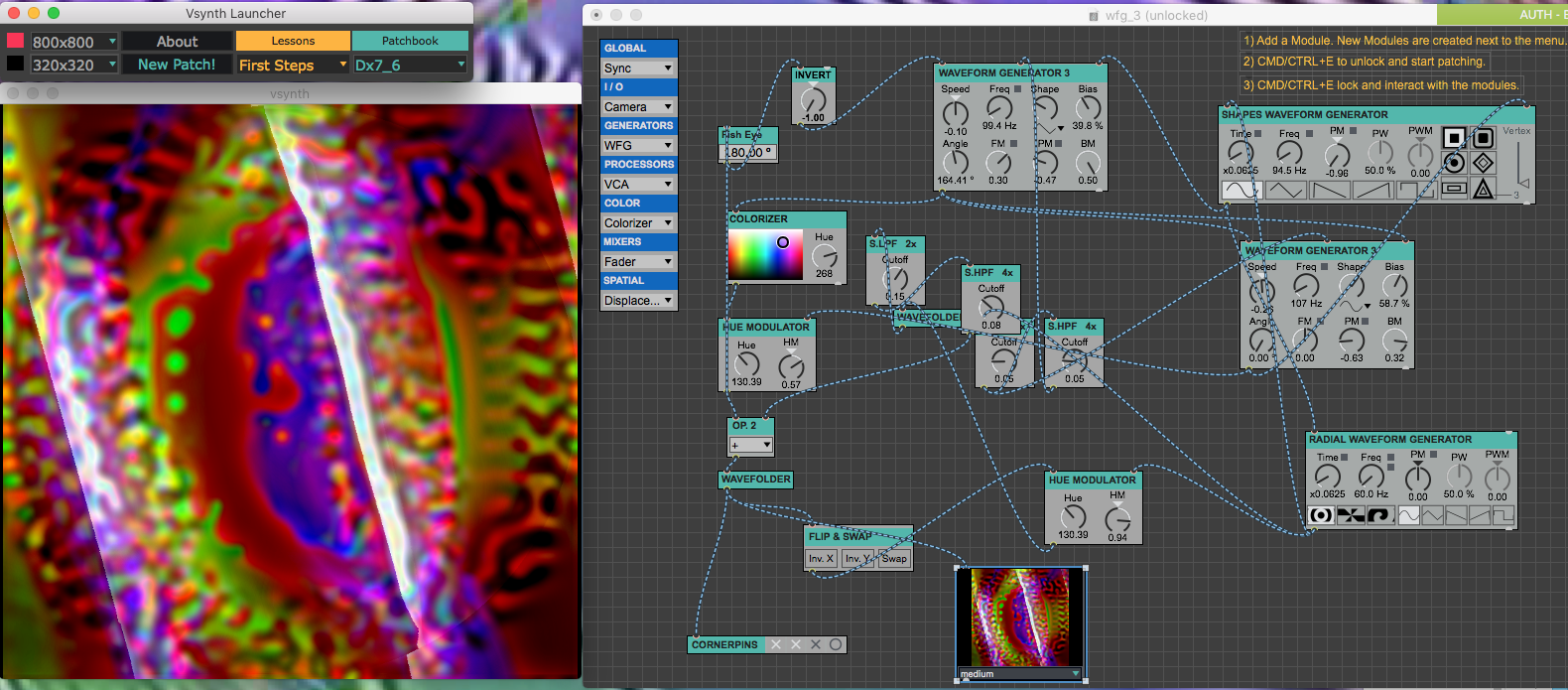Choose rising ramp waveform in Radial Waveform Generator

[1480, 515]
